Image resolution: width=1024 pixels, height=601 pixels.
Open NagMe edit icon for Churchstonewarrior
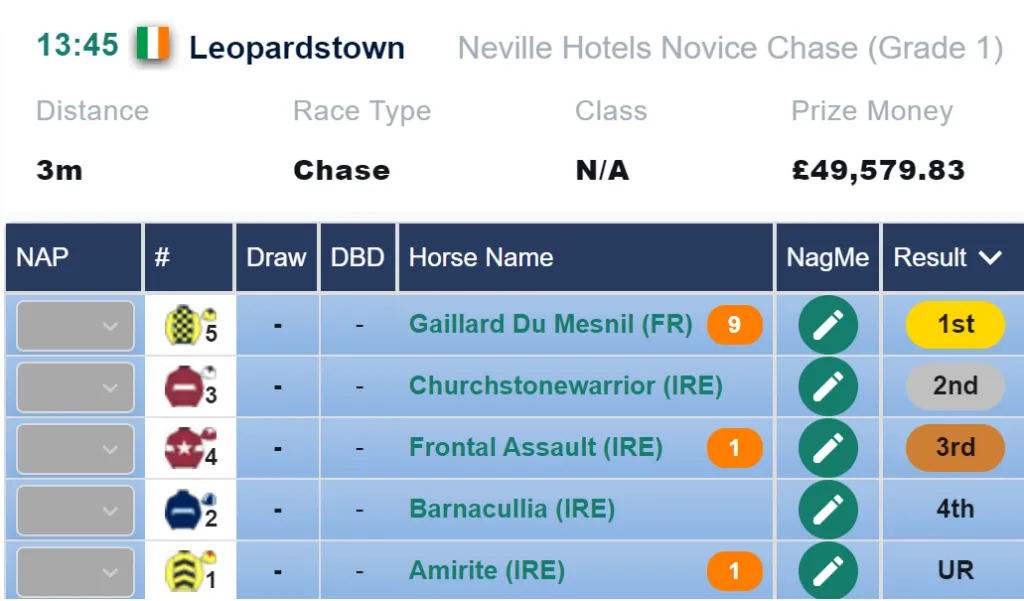pyautogui.click(x=827, y=386)
